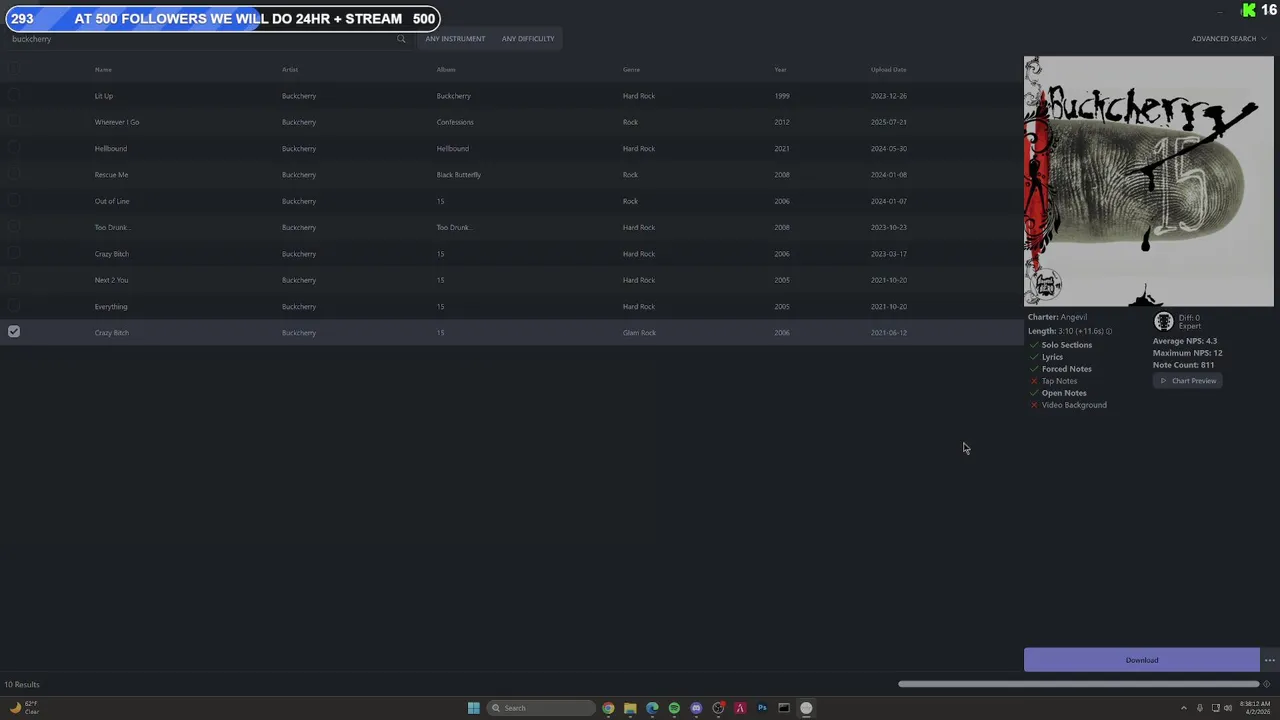This screenshot has width=1280, height=720.
Task: Tick the checkbox for Lit Up
Action: click(14, 95)
